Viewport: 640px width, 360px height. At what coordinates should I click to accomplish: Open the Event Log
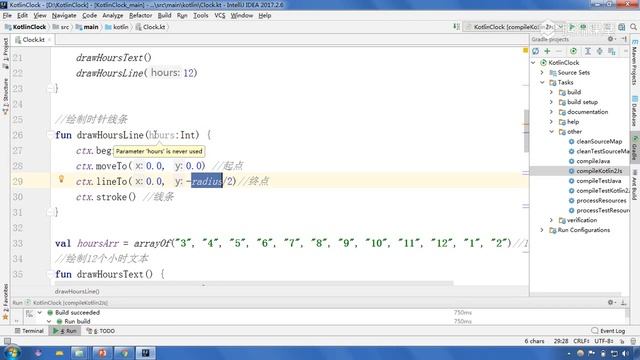(x=608, y=331)
